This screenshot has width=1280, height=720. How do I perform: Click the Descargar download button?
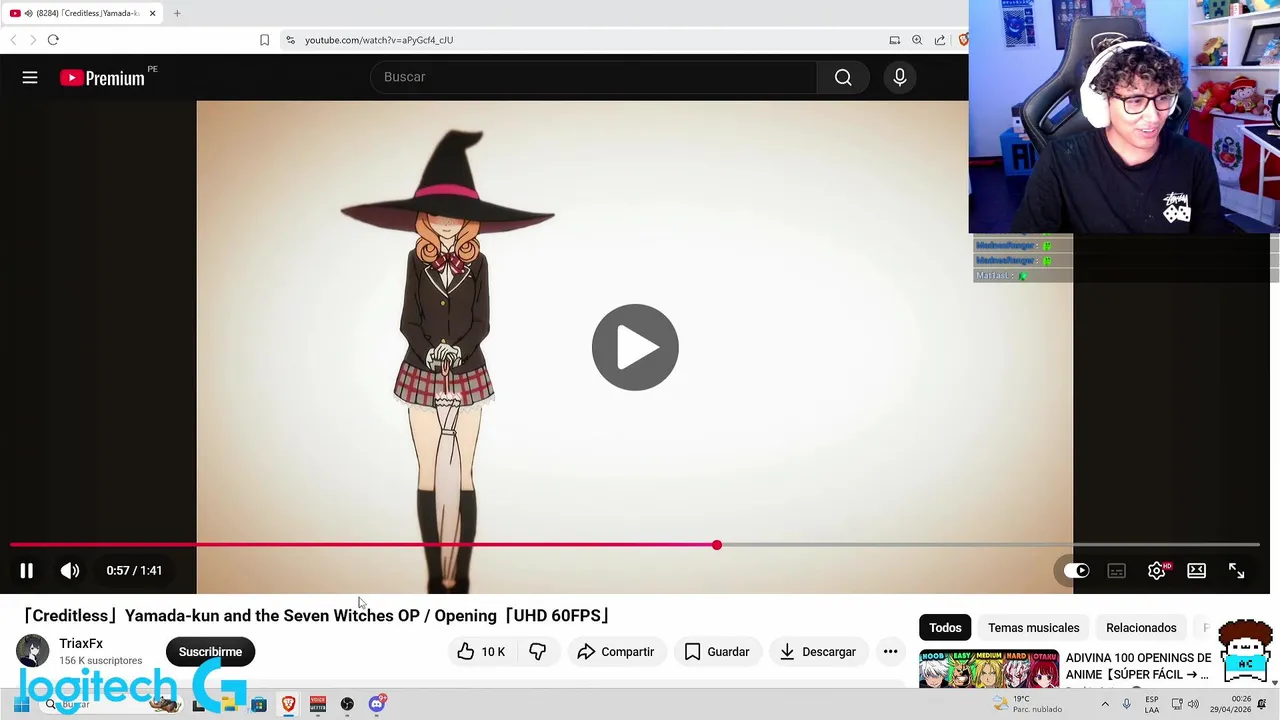point(818,652)
